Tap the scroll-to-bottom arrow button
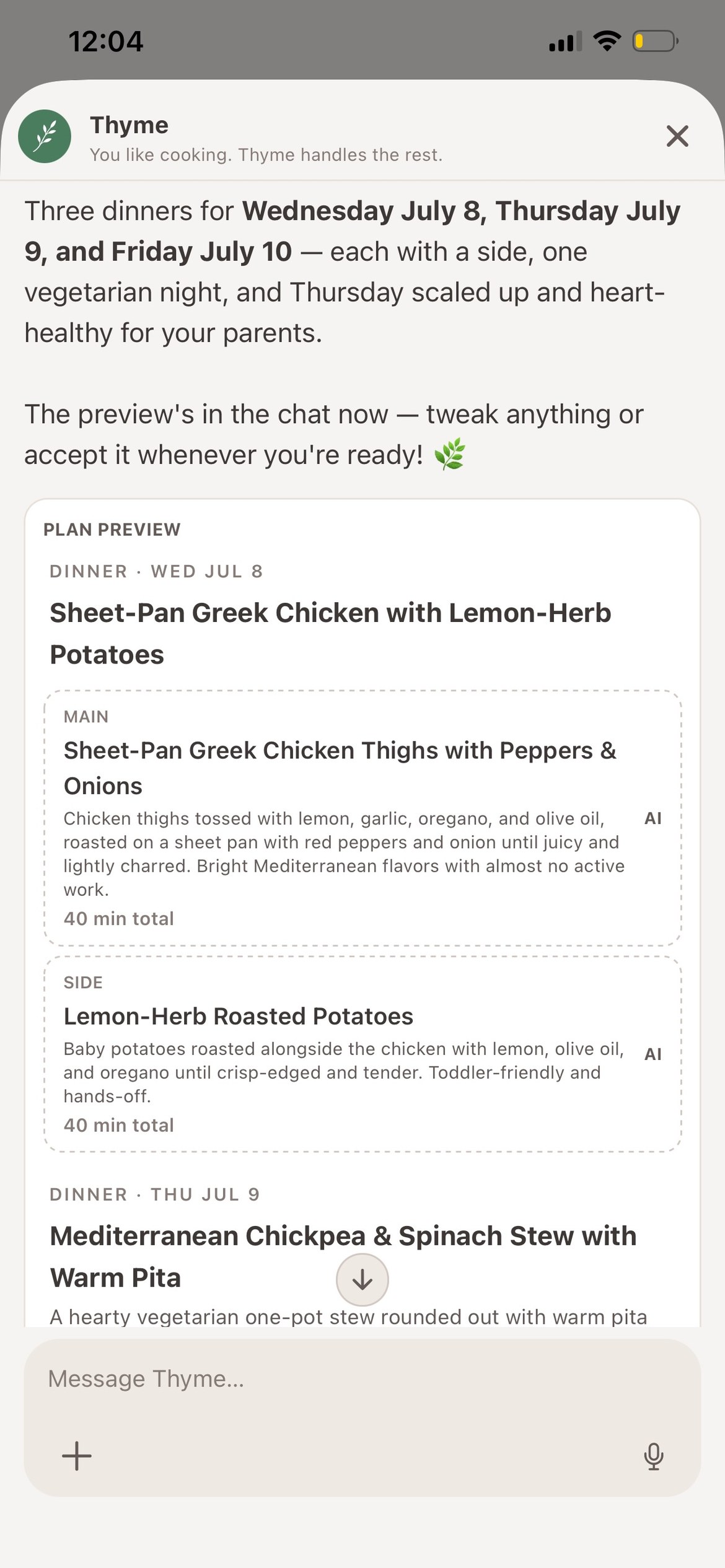The image size is (725, 1568). click(362, 1280)
